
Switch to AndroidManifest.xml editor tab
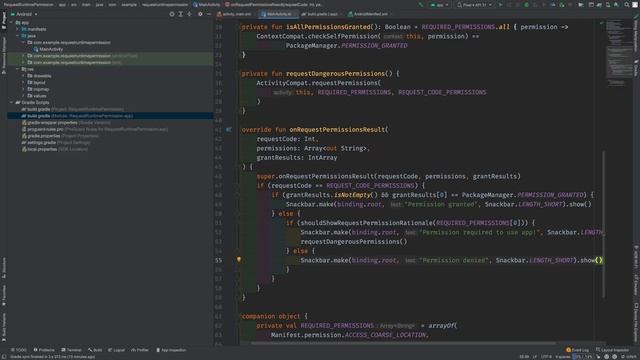tap(369, 14)
